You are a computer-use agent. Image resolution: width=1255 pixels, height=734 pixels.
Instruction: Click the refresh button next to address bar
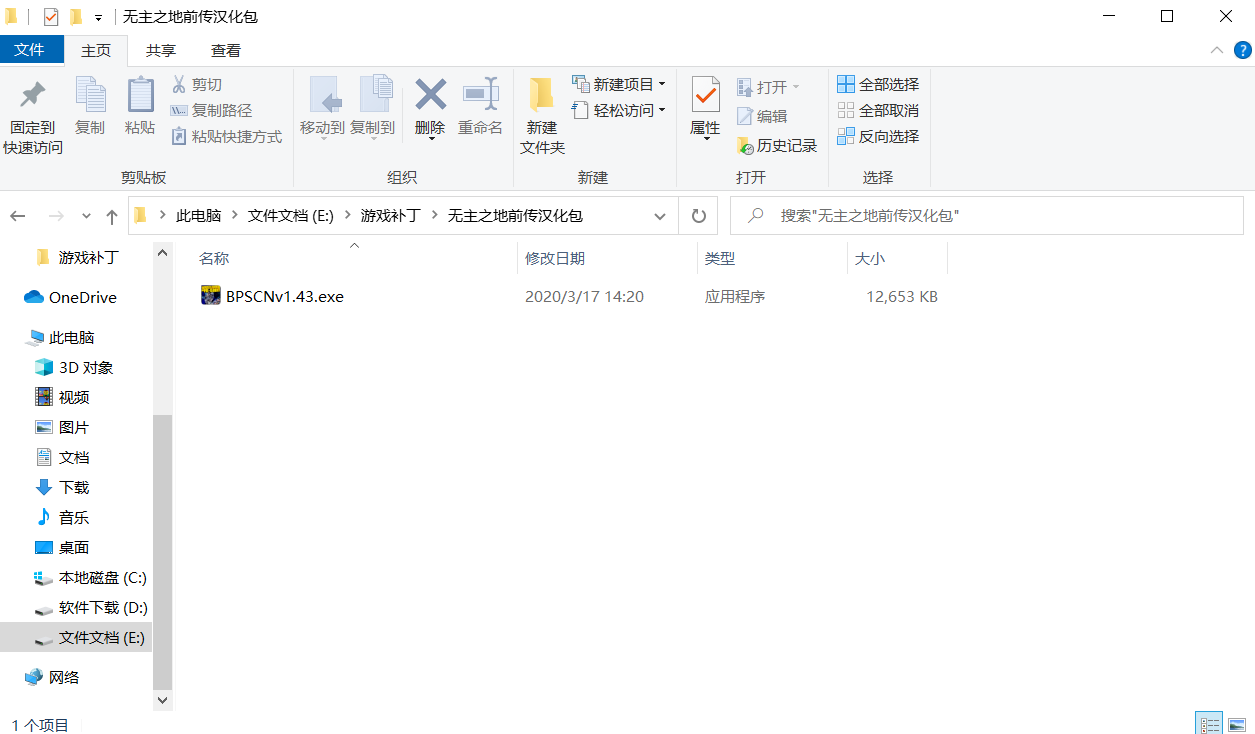pos(697,215)
